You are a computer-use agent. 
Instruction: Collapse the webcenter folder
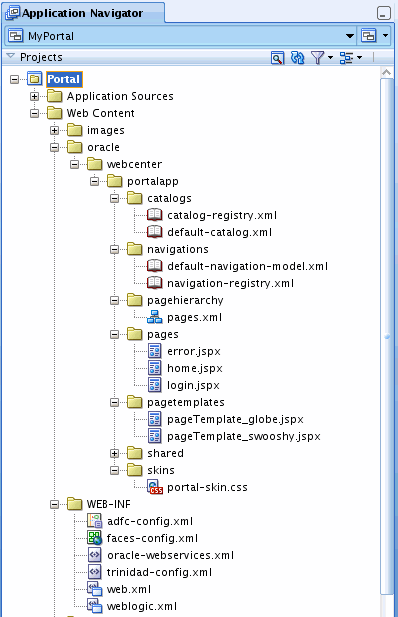(x=75, y=164)
